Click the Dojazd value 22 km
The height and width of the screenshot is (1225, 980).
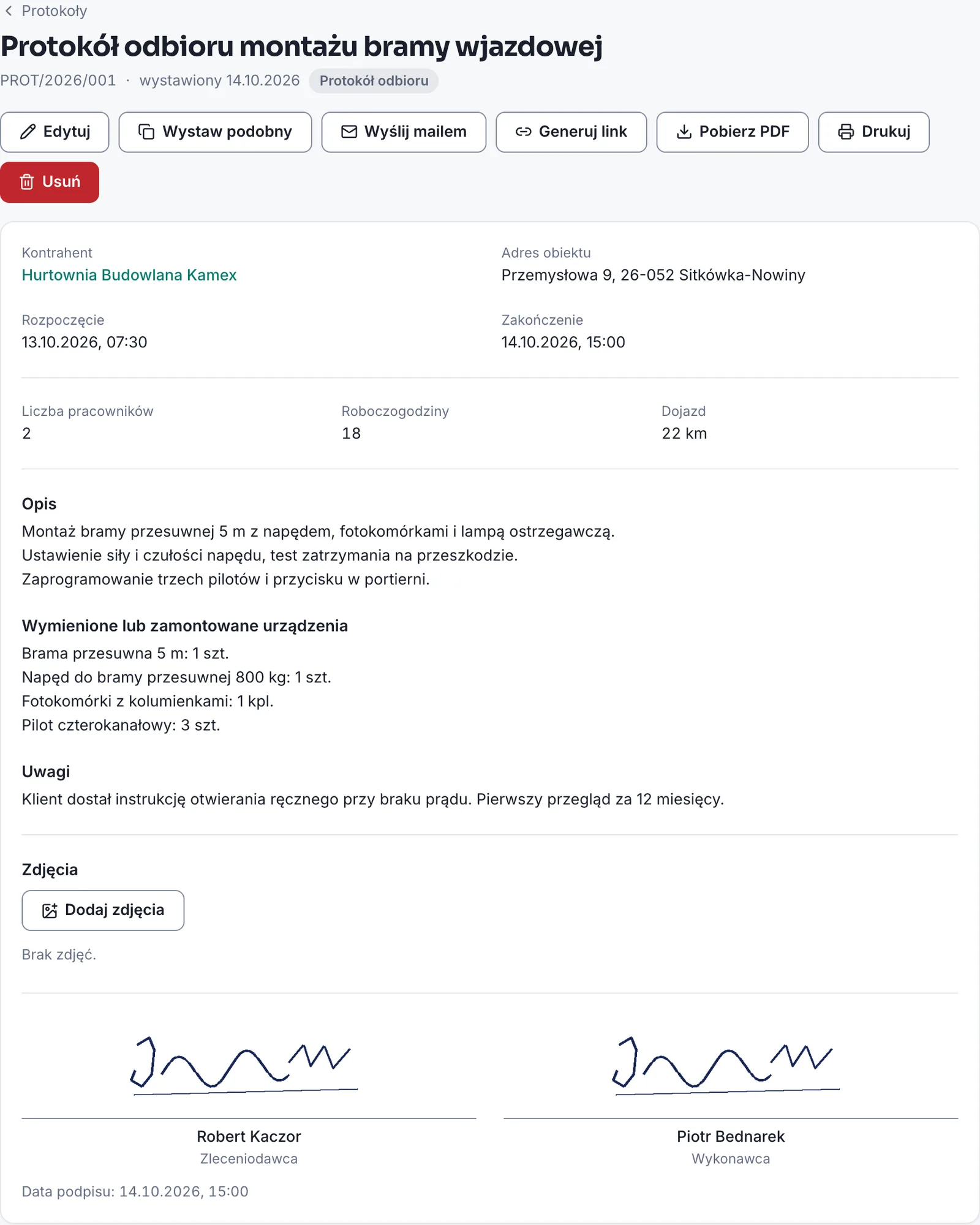[684, 434]
